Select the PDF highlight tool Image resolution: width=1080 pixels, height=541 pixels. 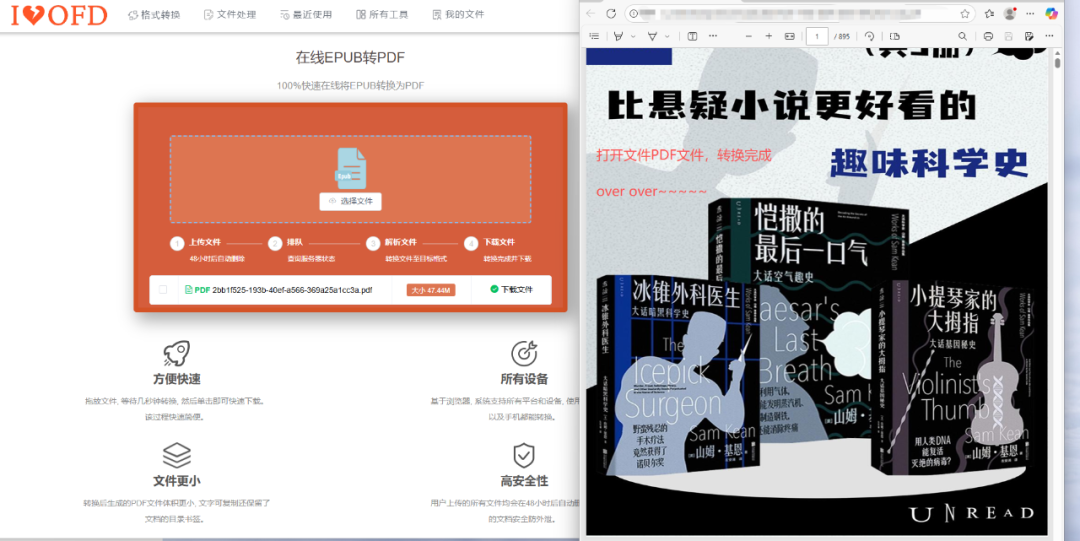618,36
